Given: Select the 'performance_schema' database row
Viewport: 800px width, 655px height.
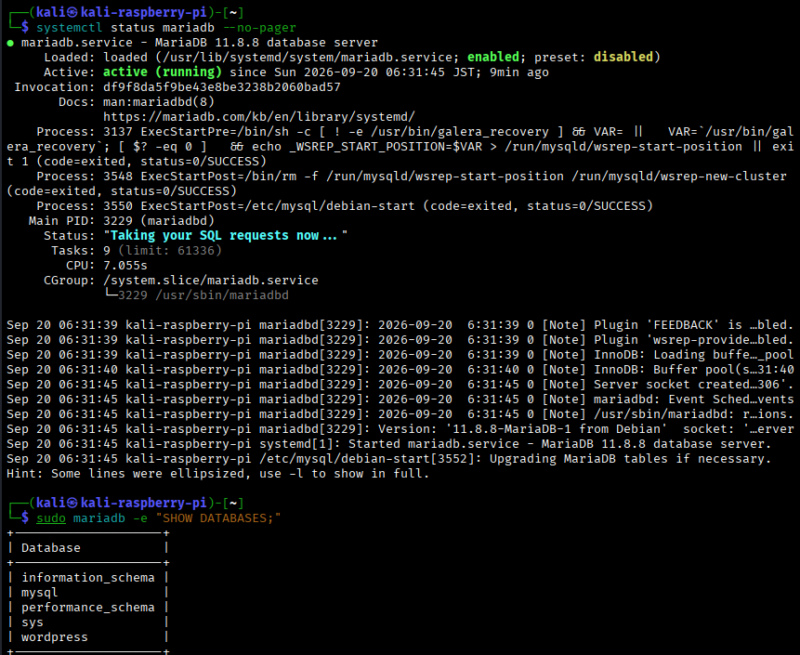Looking at the screenshot, I should coord(88,608).
